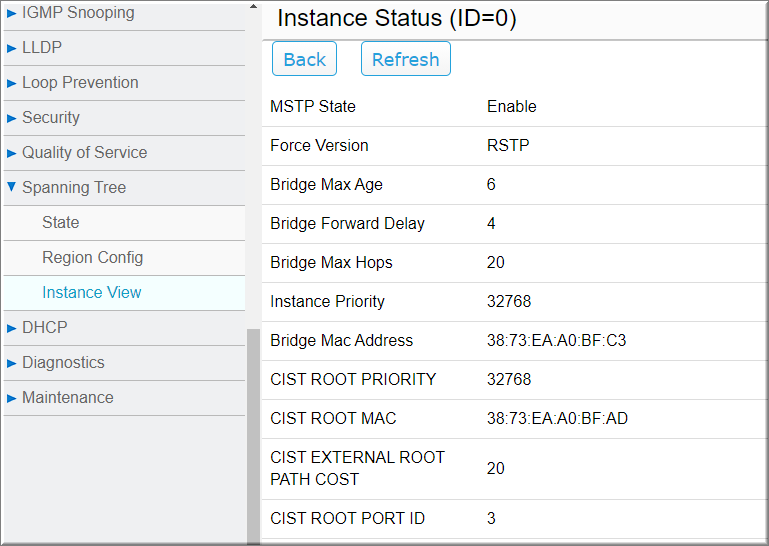Click the sidebar scrollbar thumb
This screenshot has width=769, height=546.
[x=254, y=436]
